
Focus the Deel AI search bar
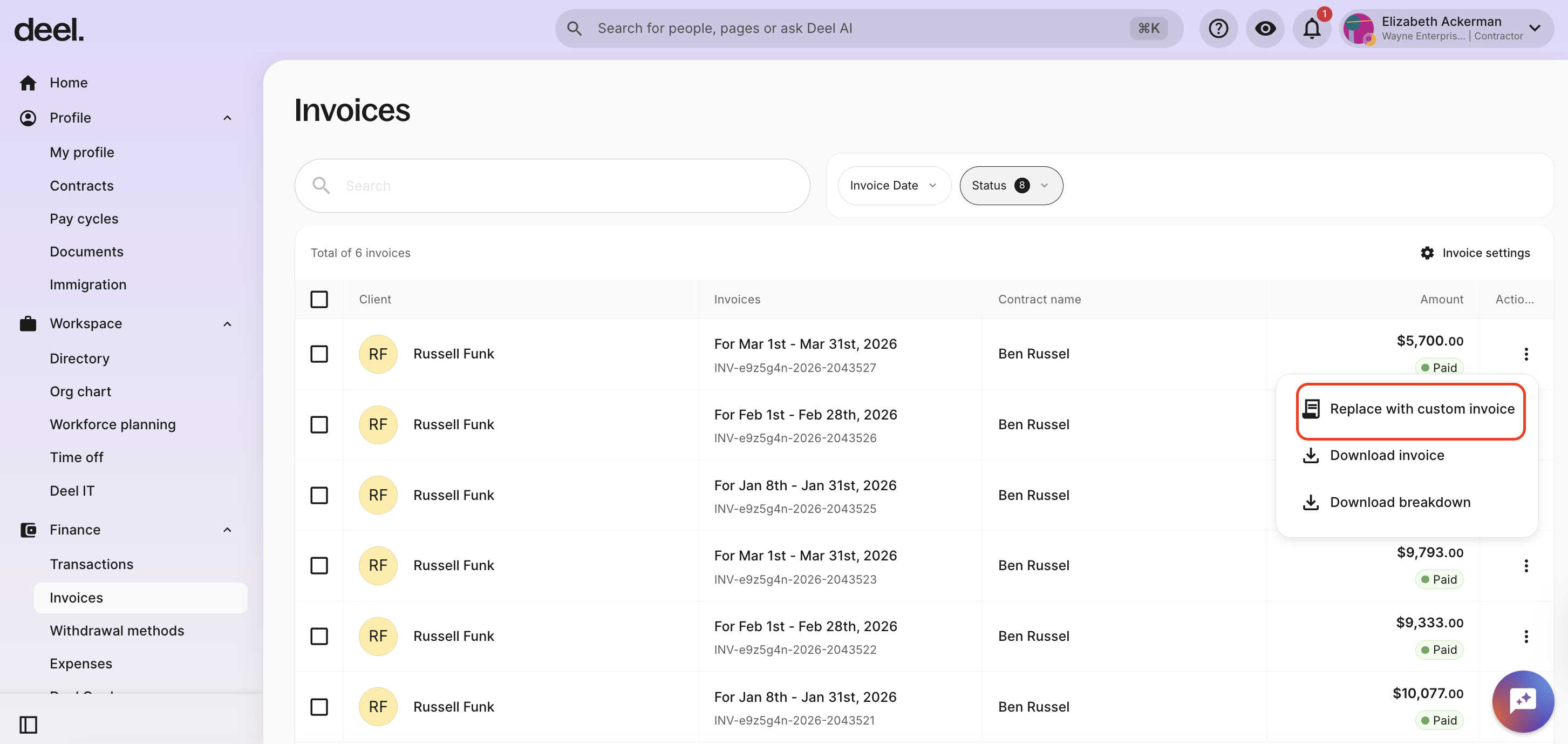[x=869, y=29]
